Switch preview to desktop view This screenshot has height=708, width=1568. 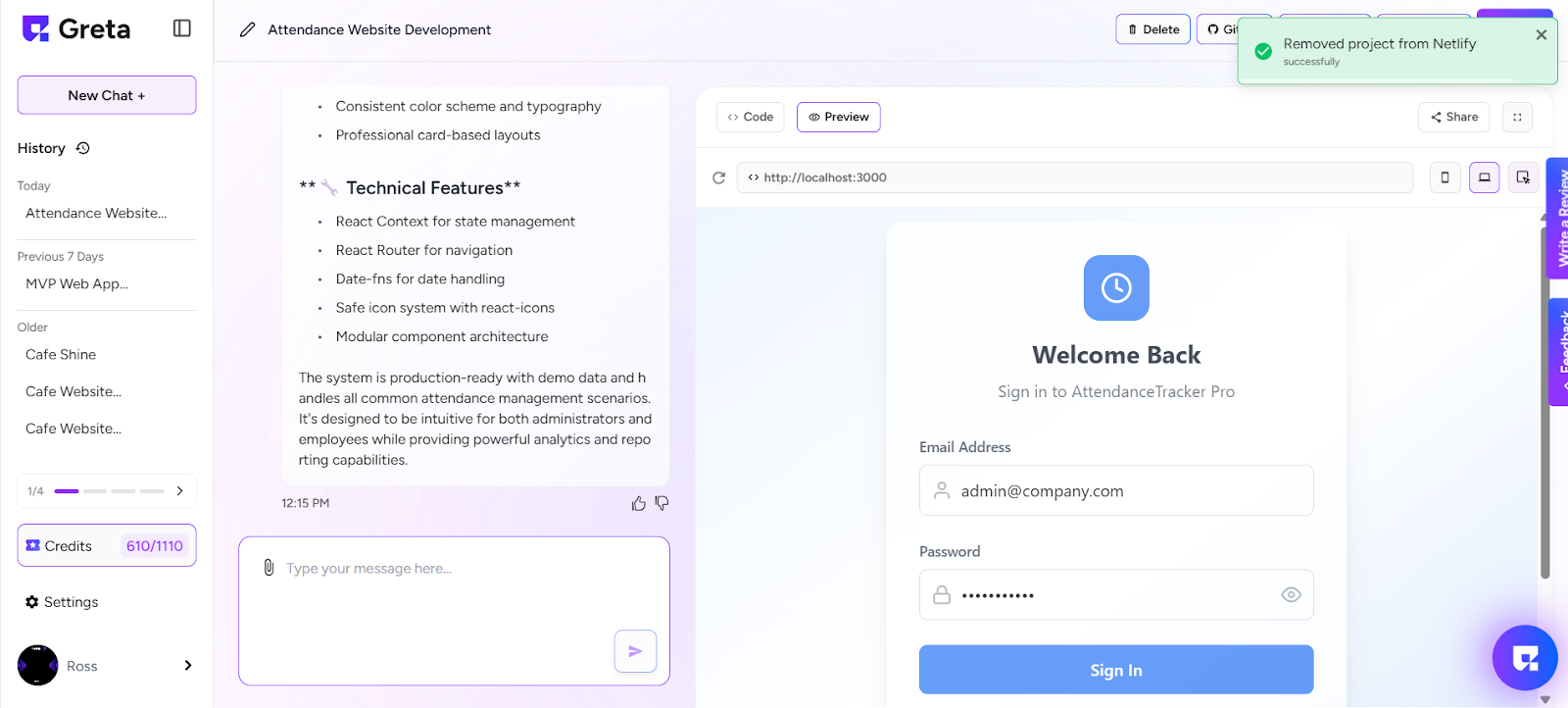[1484, 177]
